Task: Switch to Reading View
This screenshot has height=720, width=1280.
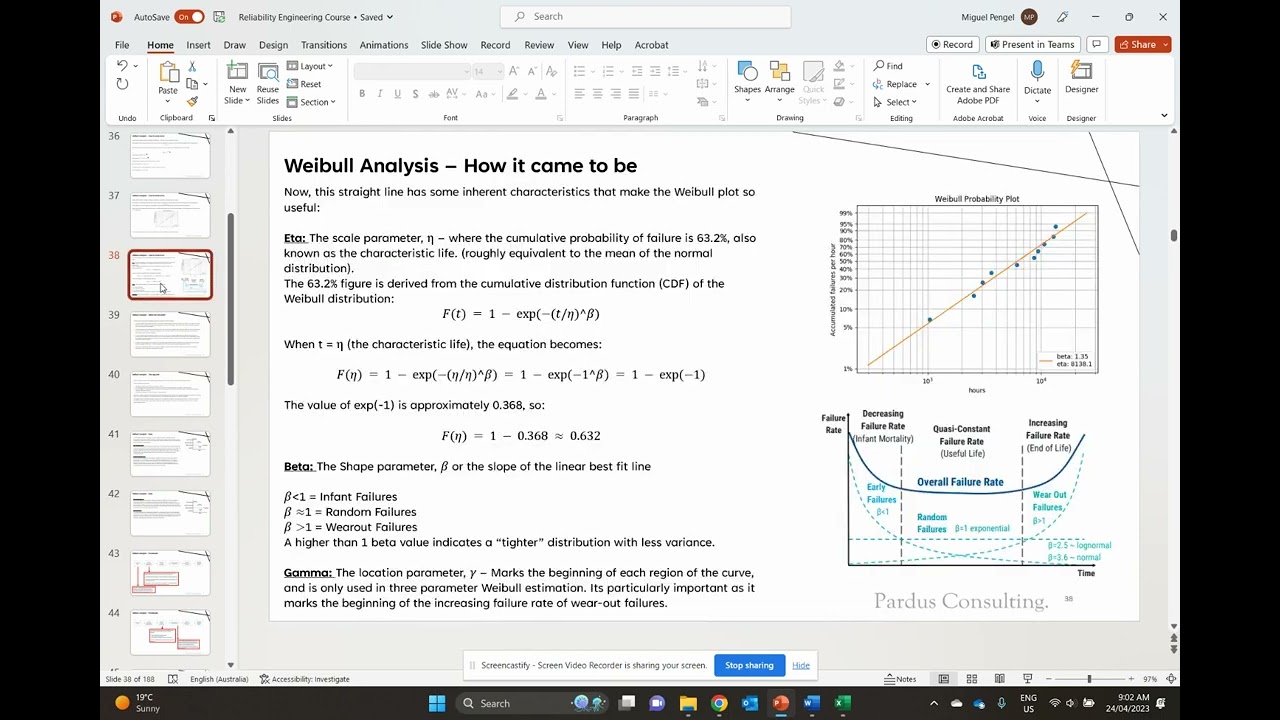Action: pos(999,679)
